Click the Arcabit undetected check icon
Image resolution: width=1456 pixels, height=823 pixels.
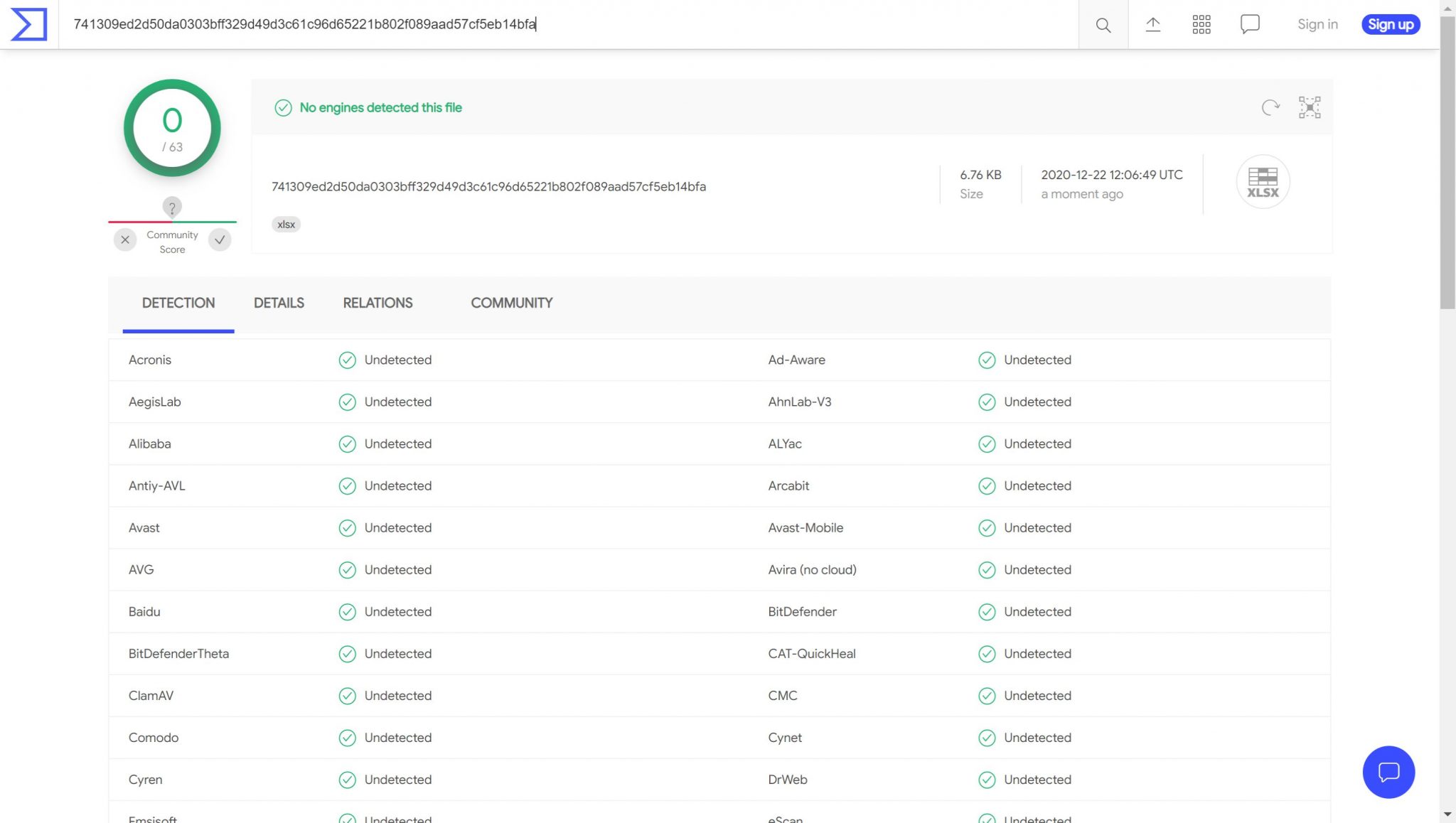(x=987, y=486)
